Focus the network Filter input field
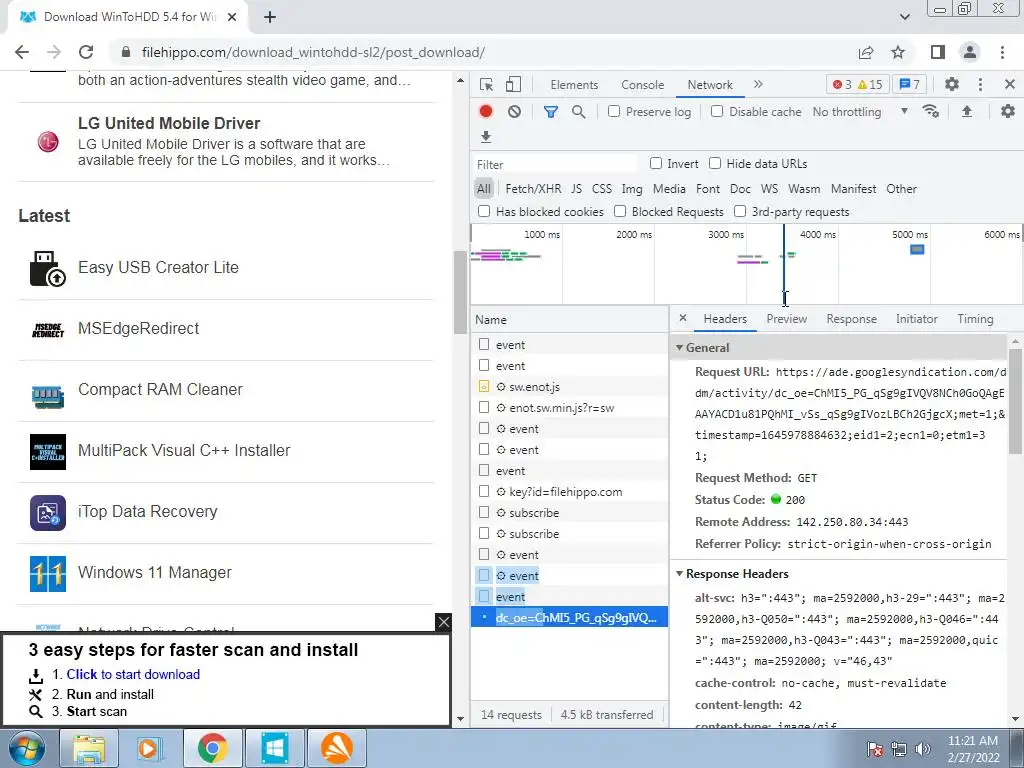 (555, 164)
